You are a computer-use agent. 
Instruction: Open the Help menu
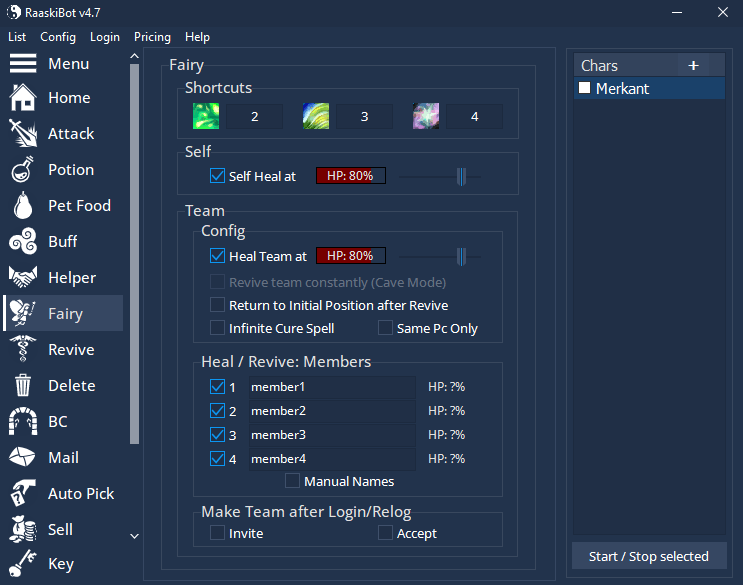tap(197, 37)
